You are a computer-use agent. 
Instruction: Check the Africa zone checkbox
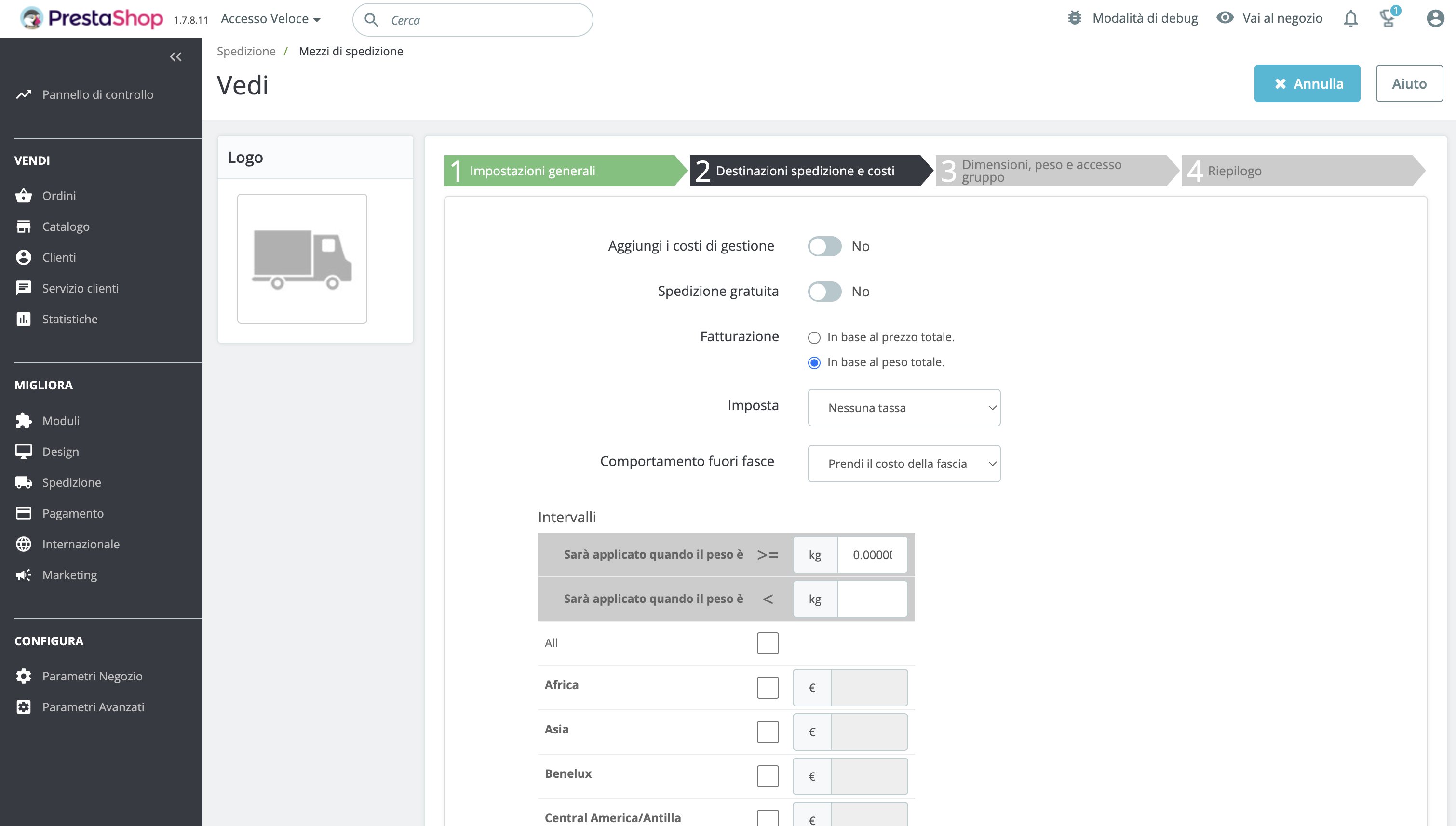click(x=768, y=687)
